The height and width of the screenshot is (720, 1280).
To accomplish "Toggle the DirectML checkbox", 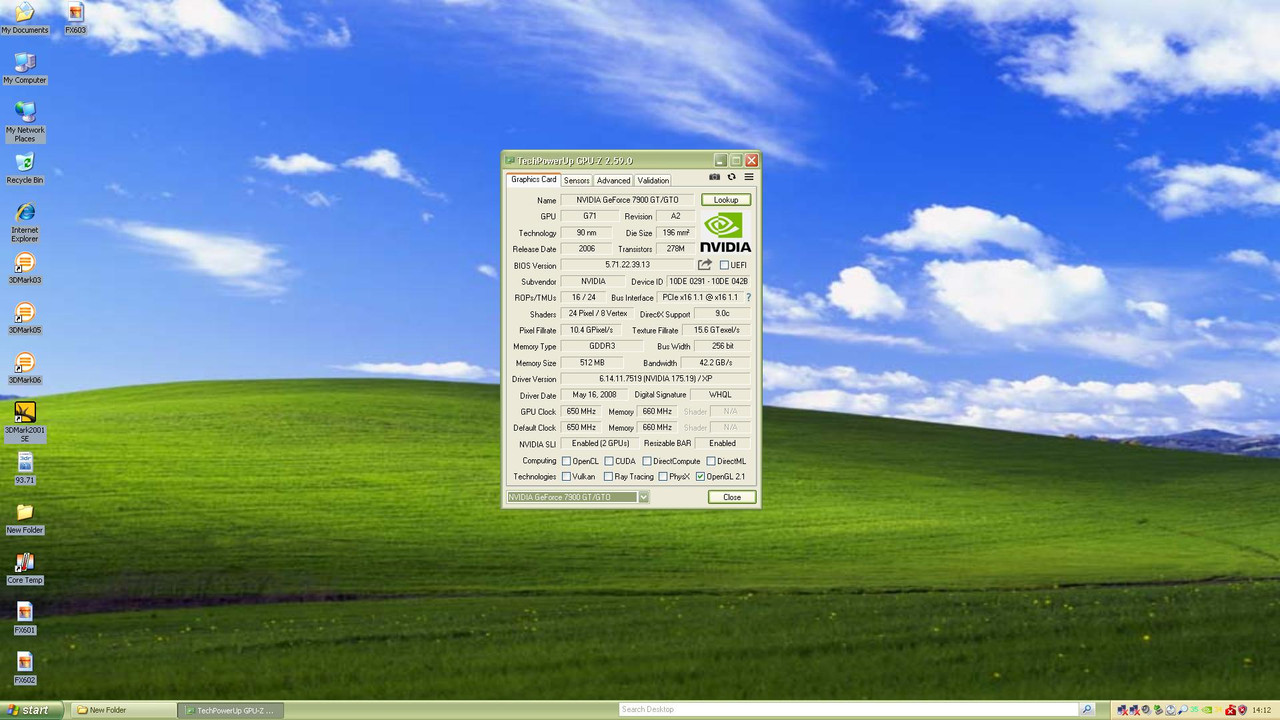I will pos(711,461).
